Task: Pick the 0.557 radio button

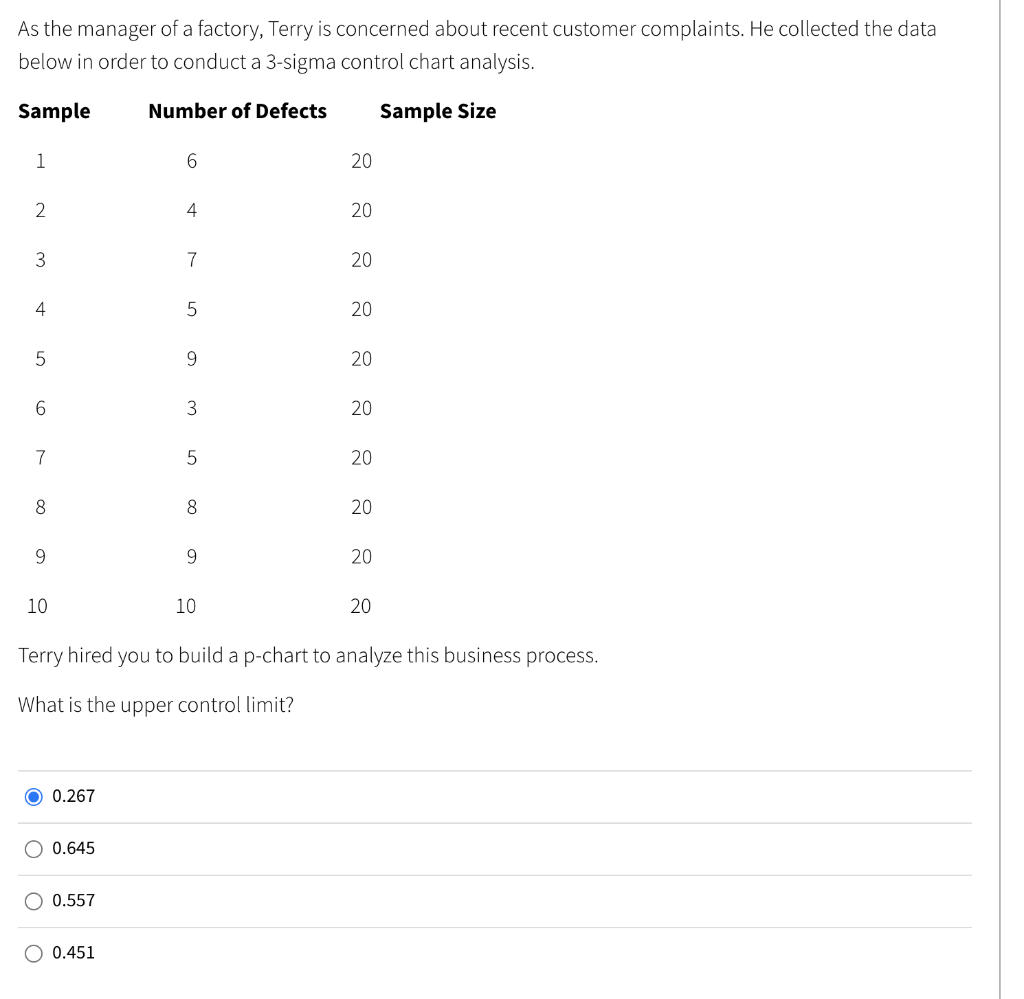Action: click(34, 901)
